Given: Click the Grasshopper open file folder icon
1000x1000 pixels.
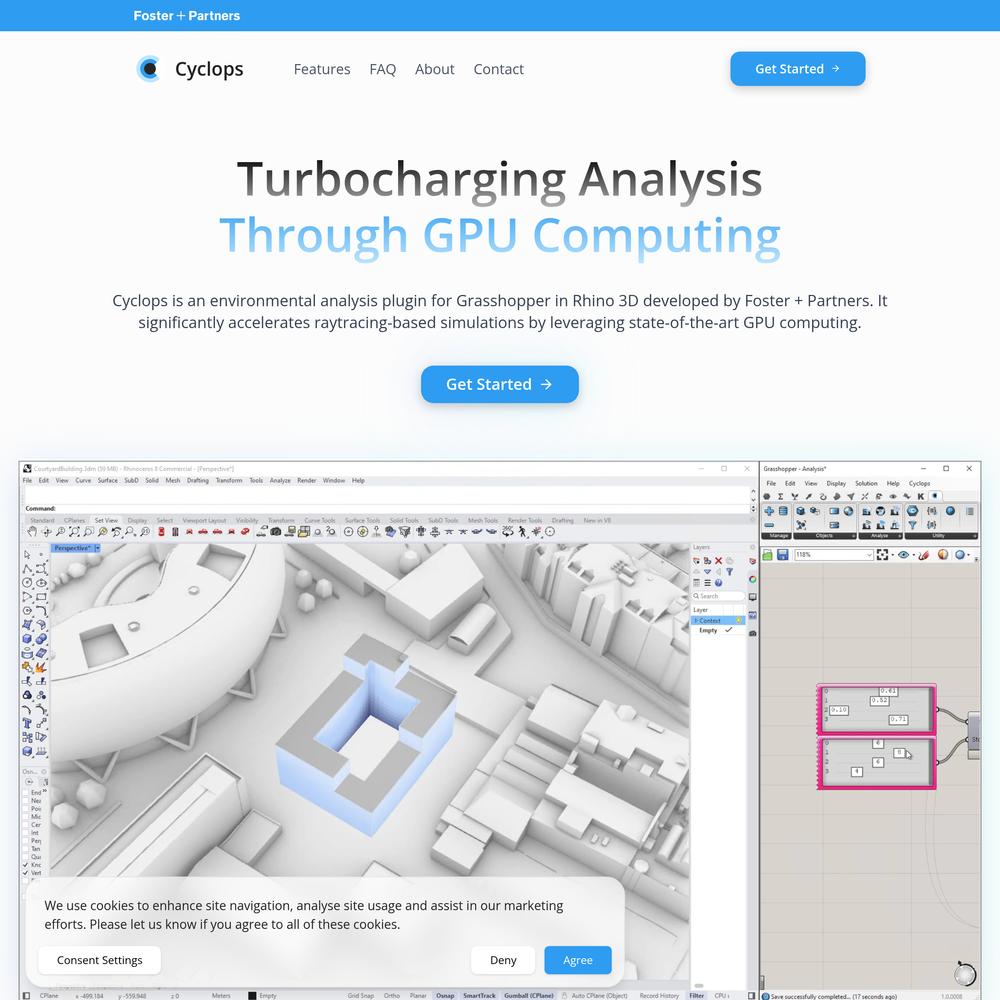Looking at the screenshot, I should 768,555.
